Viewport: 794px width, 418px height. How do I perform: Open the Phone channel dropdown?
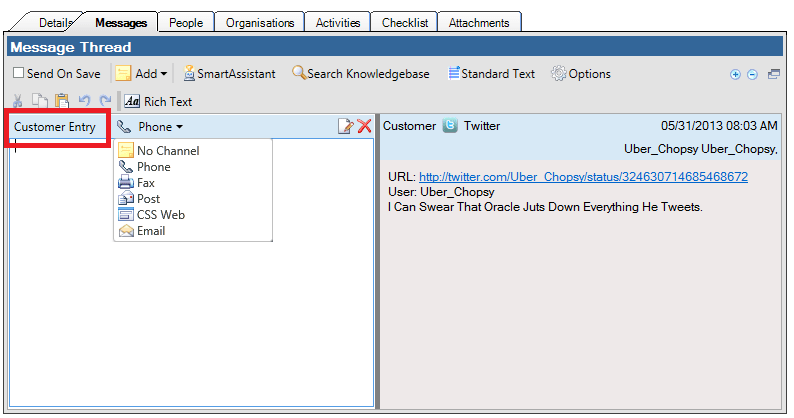[151, 127]
